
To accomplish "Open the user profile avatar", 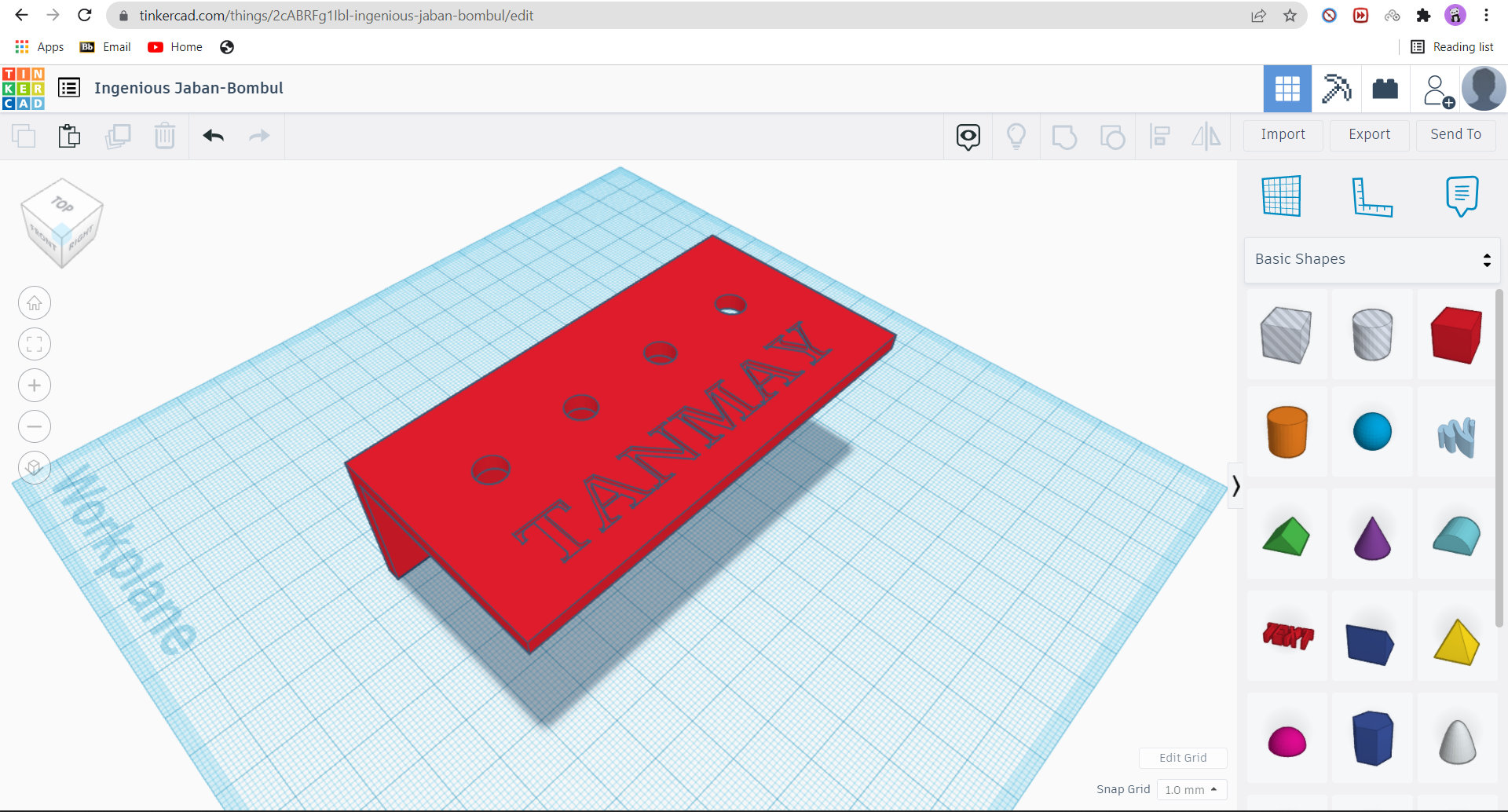I will coord(1484,88).
